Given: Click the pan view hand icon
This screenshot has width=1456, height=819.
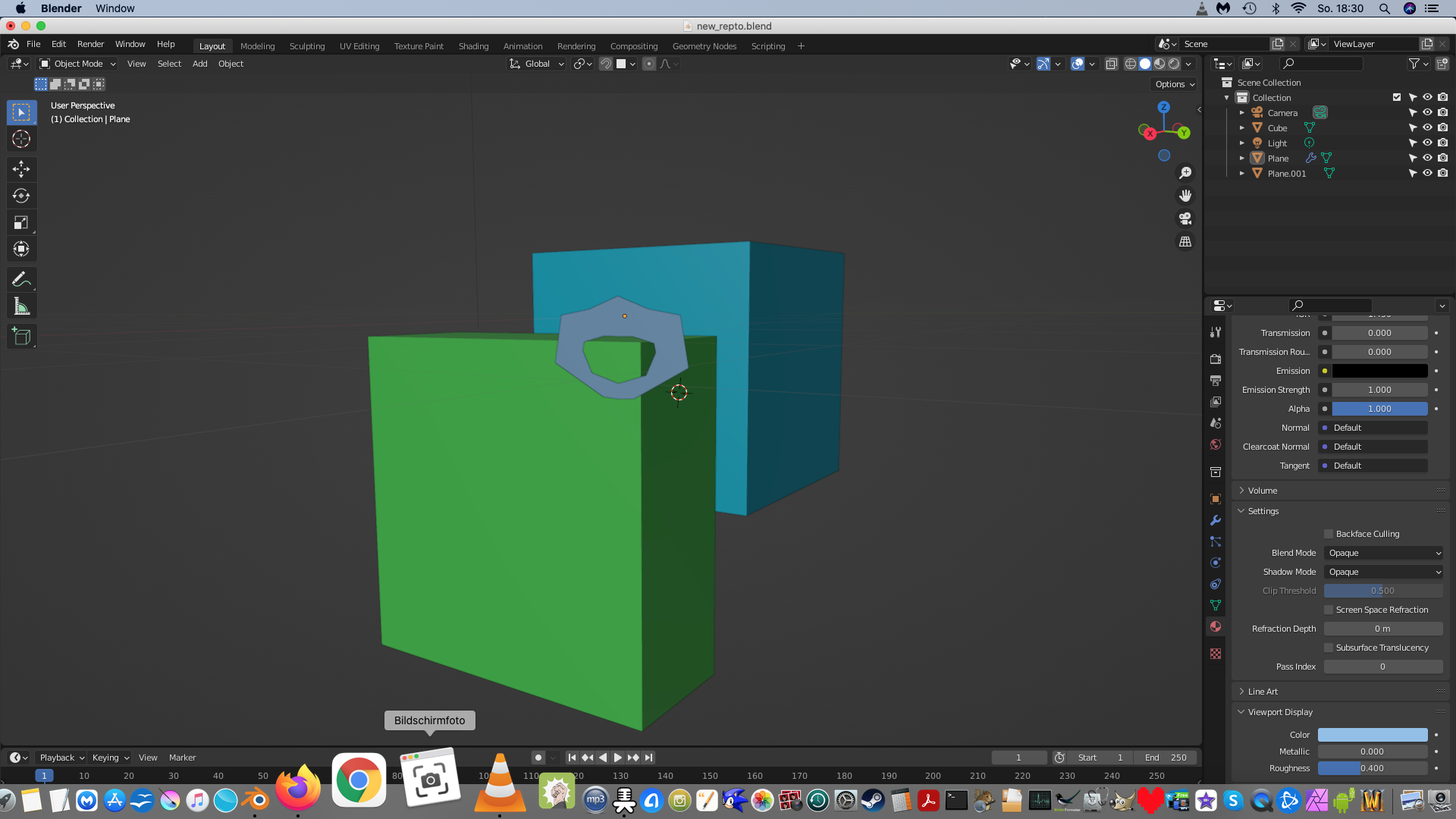Looking at the screenshot, I should [x=1185, y=196].
